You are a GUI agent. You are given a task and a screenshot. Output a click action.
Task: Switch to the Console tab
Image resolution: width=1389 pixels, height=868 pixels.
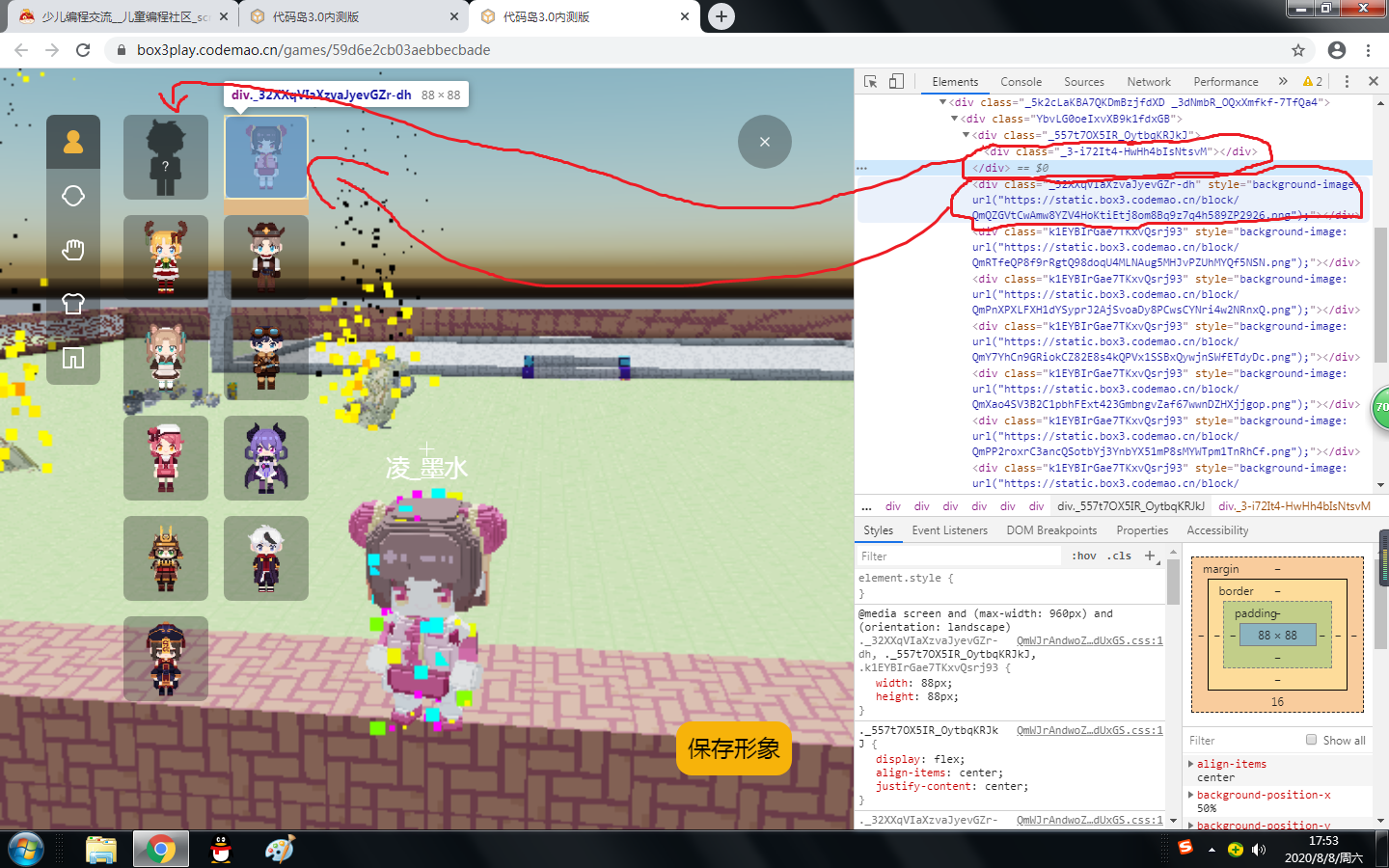pos(1021,82)
